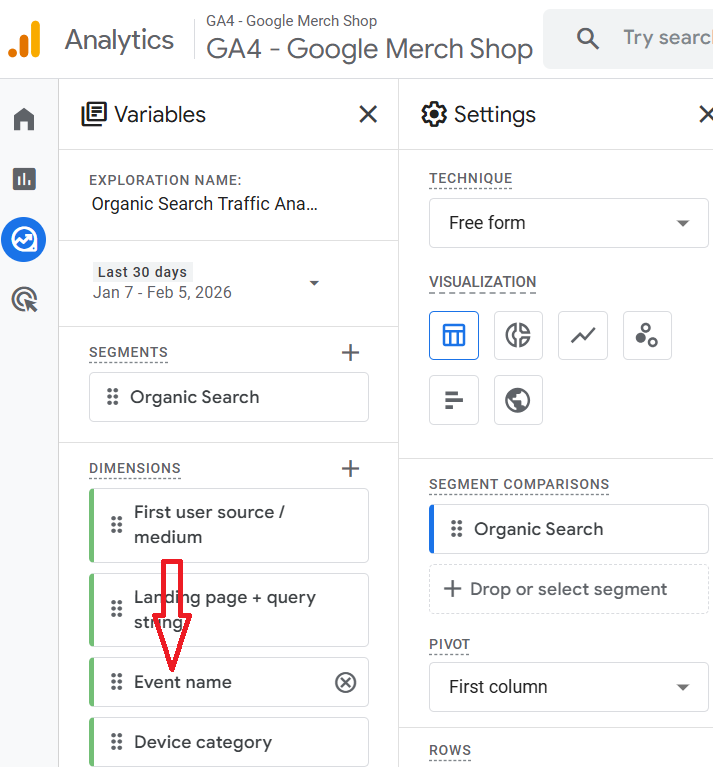The image size is (713, 767).
Task: Select the geo map visualization
Action: (x=518, y=400)
